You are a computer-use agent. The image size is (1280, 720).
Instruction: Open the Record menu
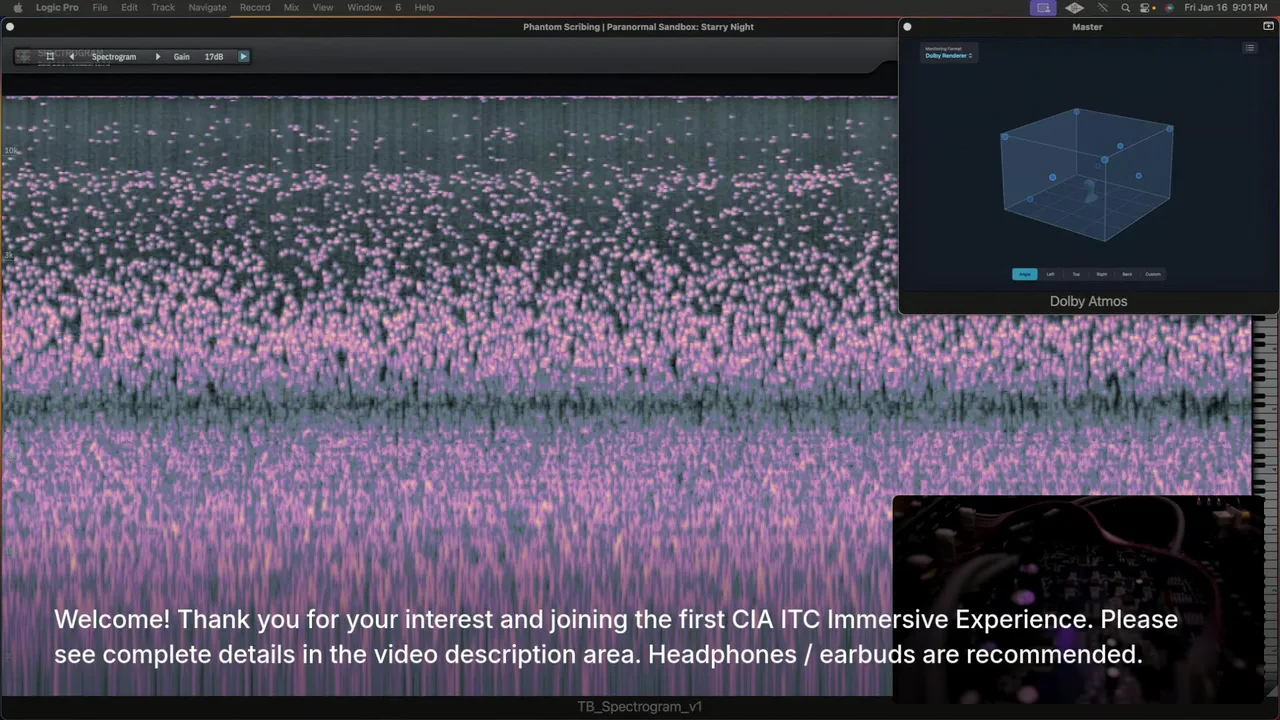[255, 7]
